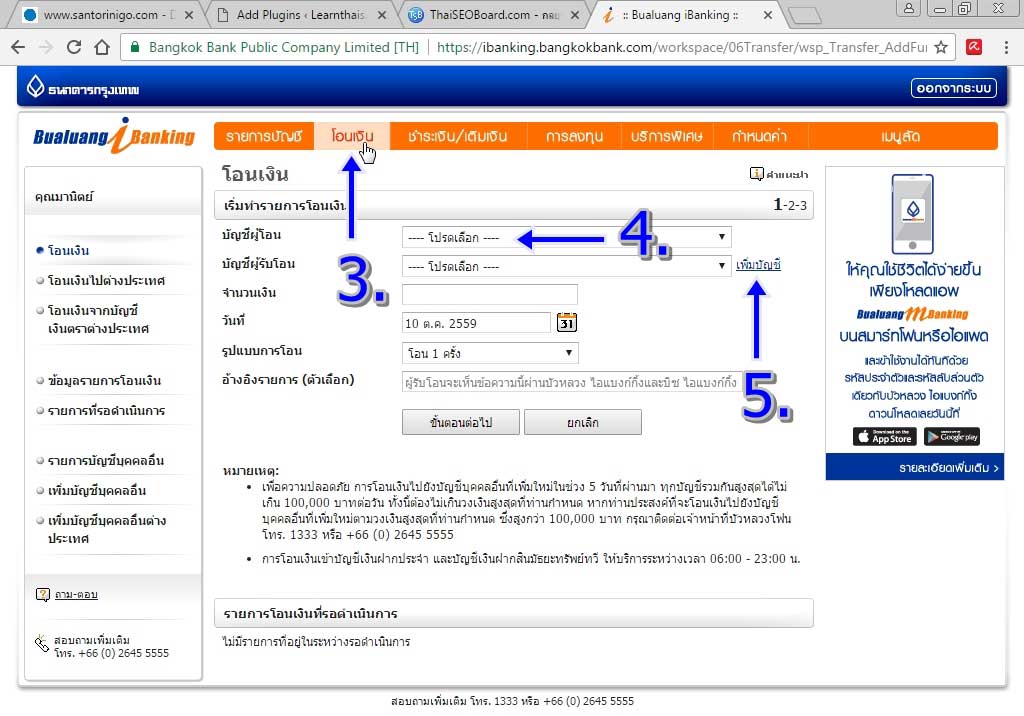This screenshot has height=716, width=1024.
Task: Open a new browser tab
Action: pos(805,15)
